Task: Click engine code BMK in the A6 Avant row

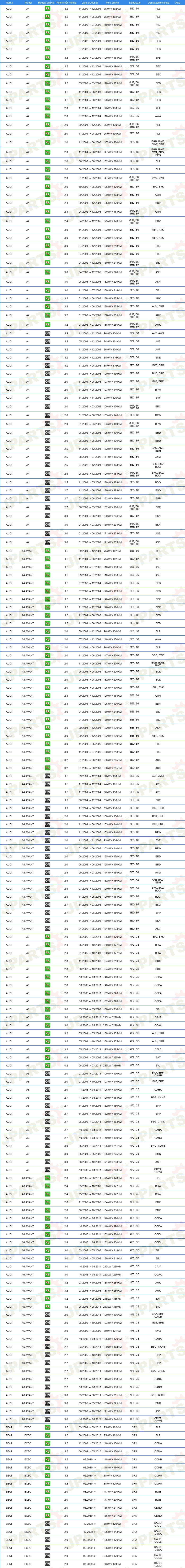Action: [x=158, y=1403]
